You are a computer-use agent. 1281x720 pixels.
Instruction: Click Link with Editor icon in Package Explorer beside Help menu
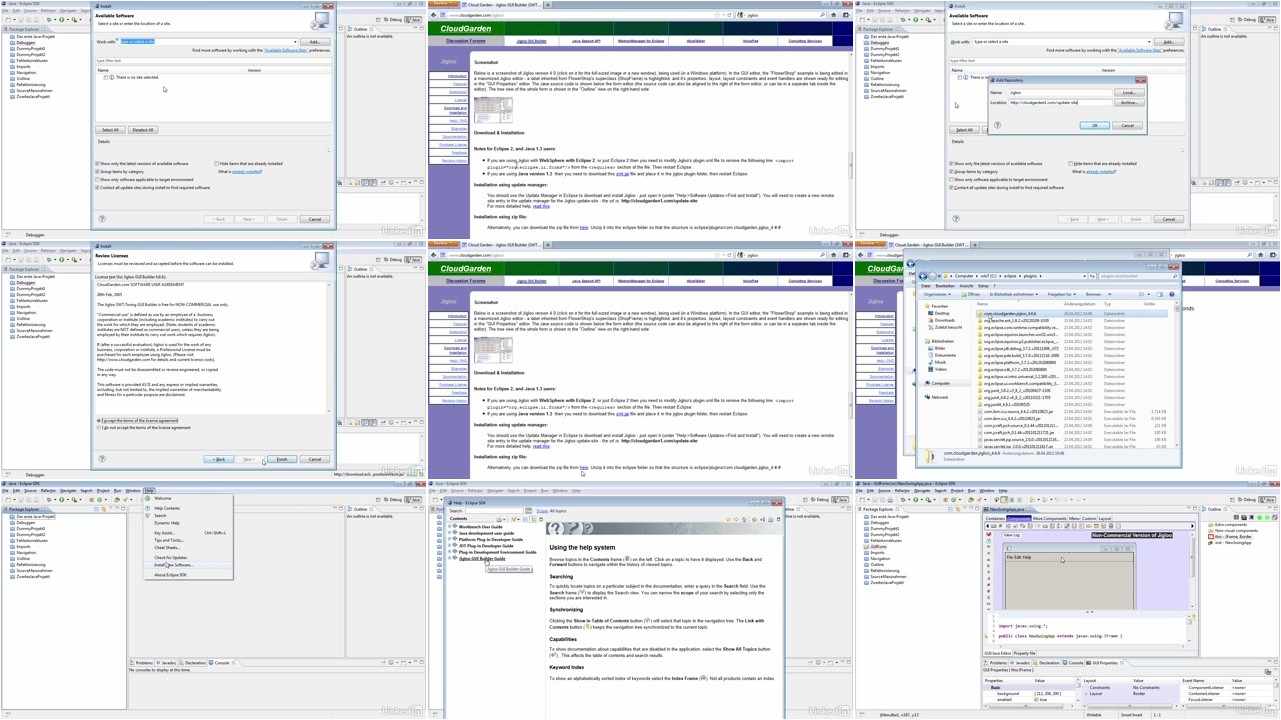(x=103, y=509)
